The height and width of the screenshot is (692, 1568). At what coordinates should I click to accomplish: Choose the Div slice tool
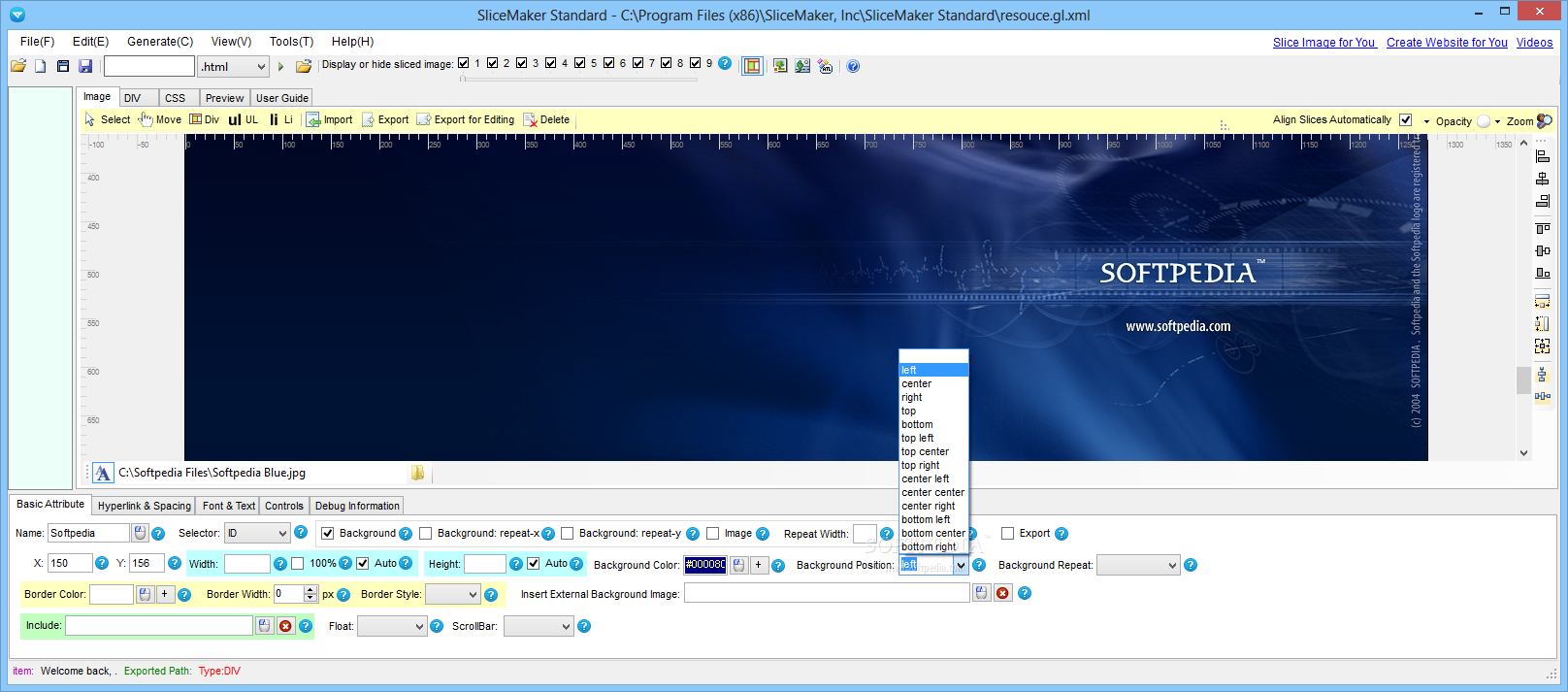[x=204, y=119]
